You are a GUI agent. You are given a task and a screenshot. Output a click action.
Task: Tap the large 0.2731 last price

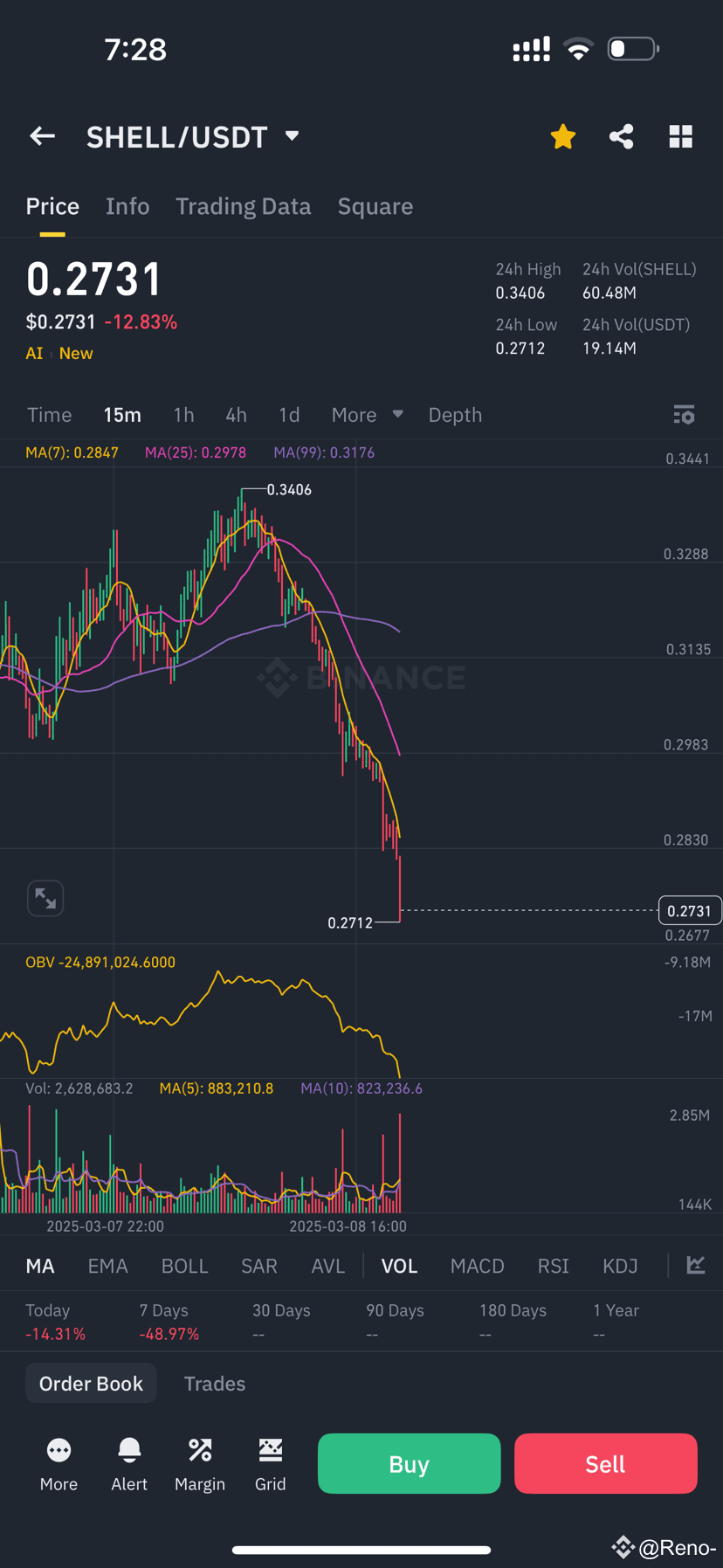94,280
